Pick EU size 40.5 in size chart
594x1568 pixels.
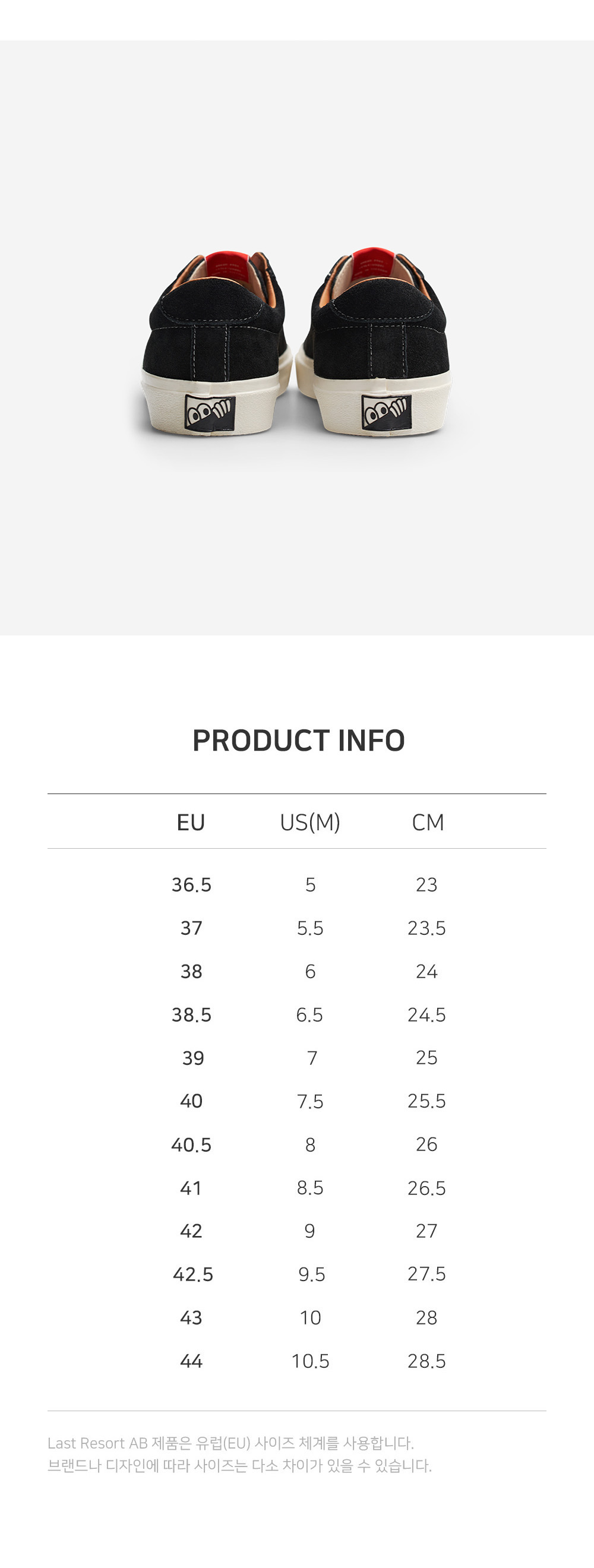coord(191,1145)
